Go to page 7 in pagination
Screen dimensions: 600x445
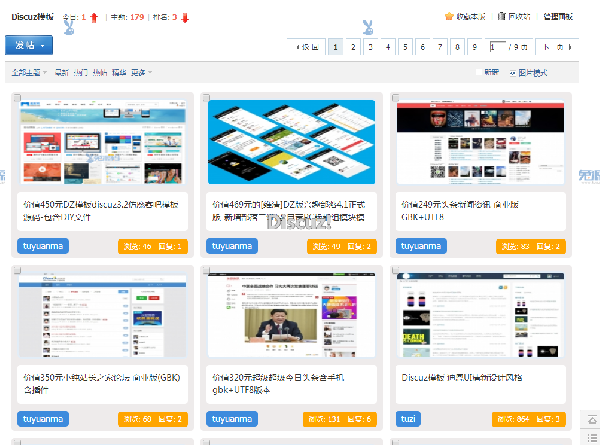pos(440,47)
